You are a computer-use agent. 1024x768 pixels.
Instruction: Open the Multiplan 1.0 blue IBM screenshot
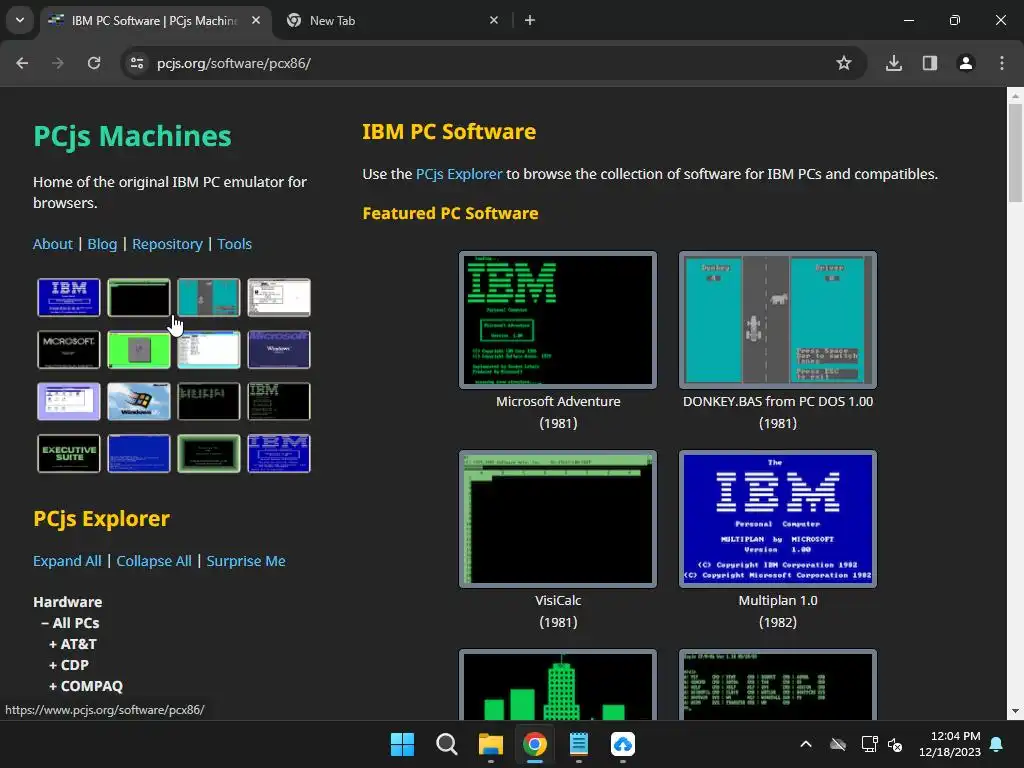[x=778, y=519]
